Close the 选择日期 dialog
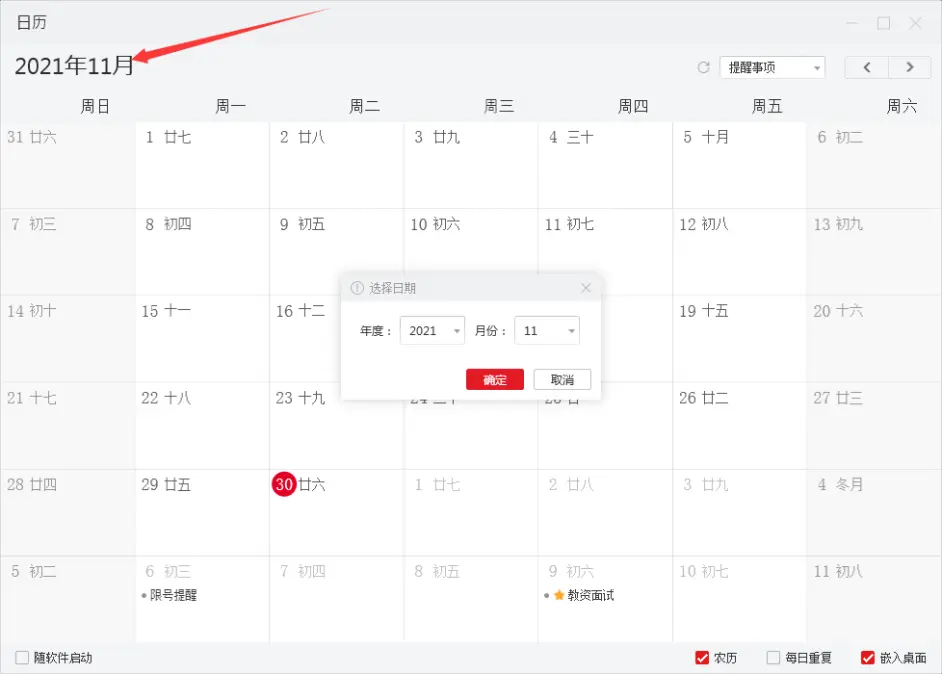Viewport: 942px width, 674px height. click(586, 288)
